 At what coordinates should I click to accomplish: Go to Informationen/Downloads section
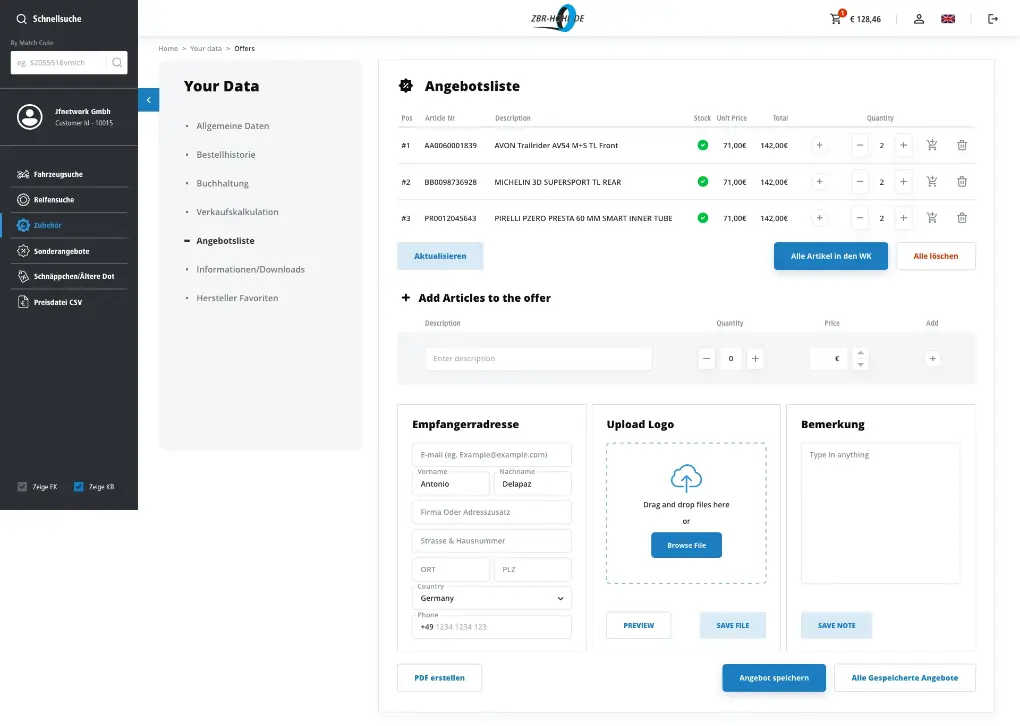250,269
